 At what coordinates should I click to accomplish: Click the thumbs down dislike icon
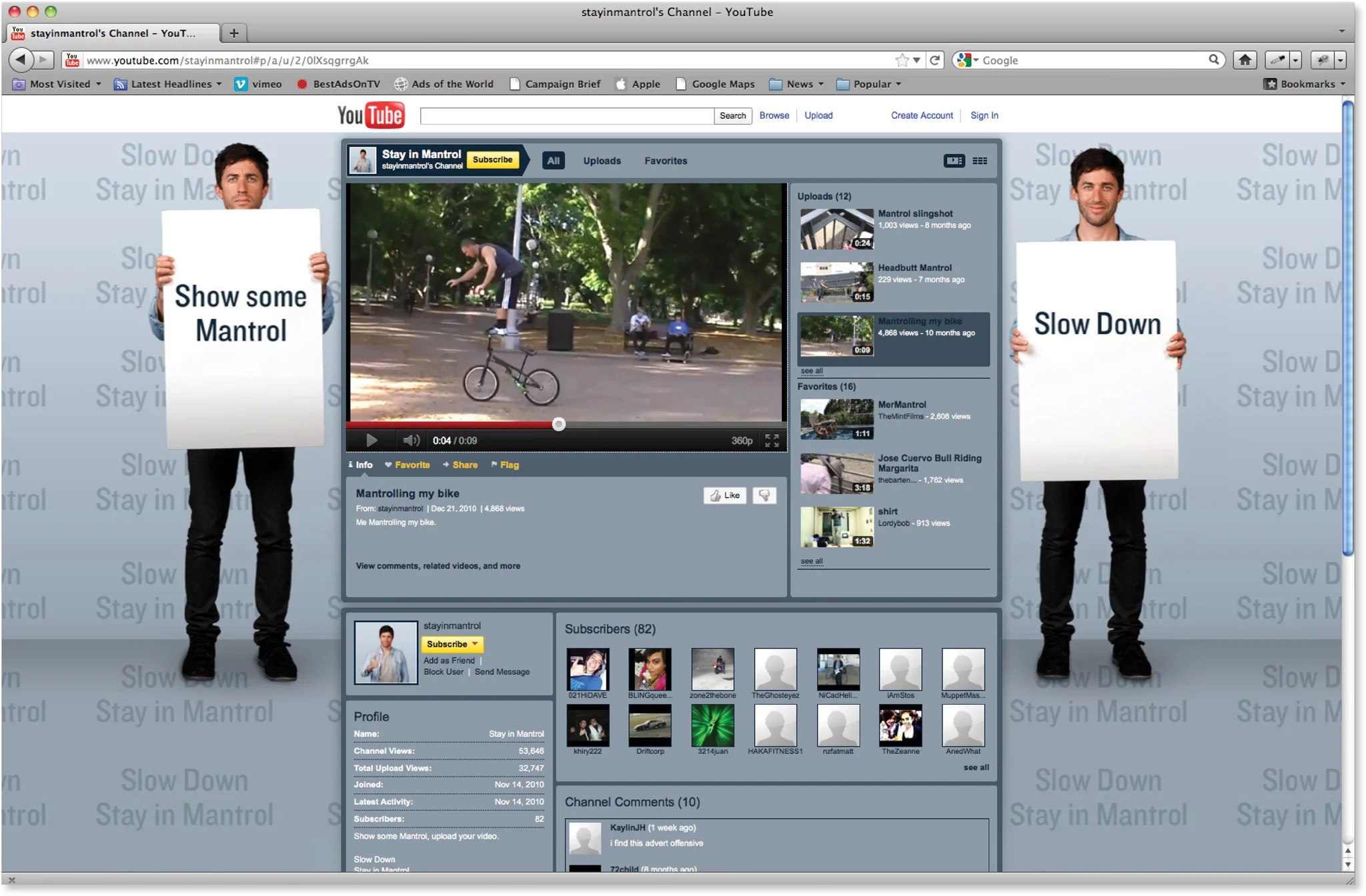tap(764, 495)
